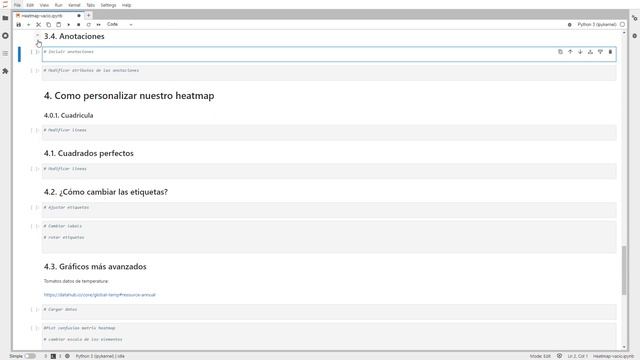
Task: Click the kernel status circle indicator
Action: [x=622, y=24]
